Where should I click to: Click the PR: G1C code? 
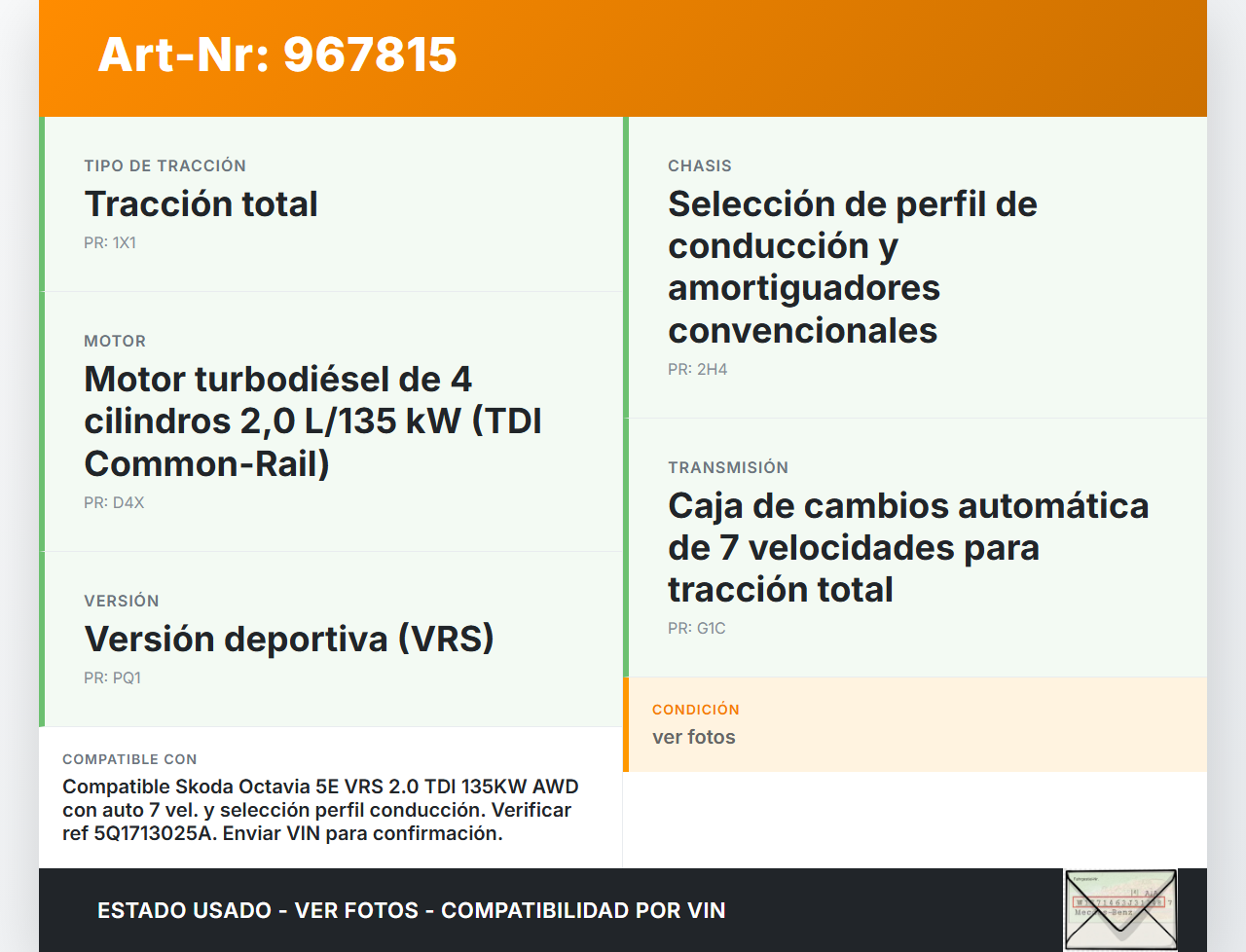coord(696,629)
